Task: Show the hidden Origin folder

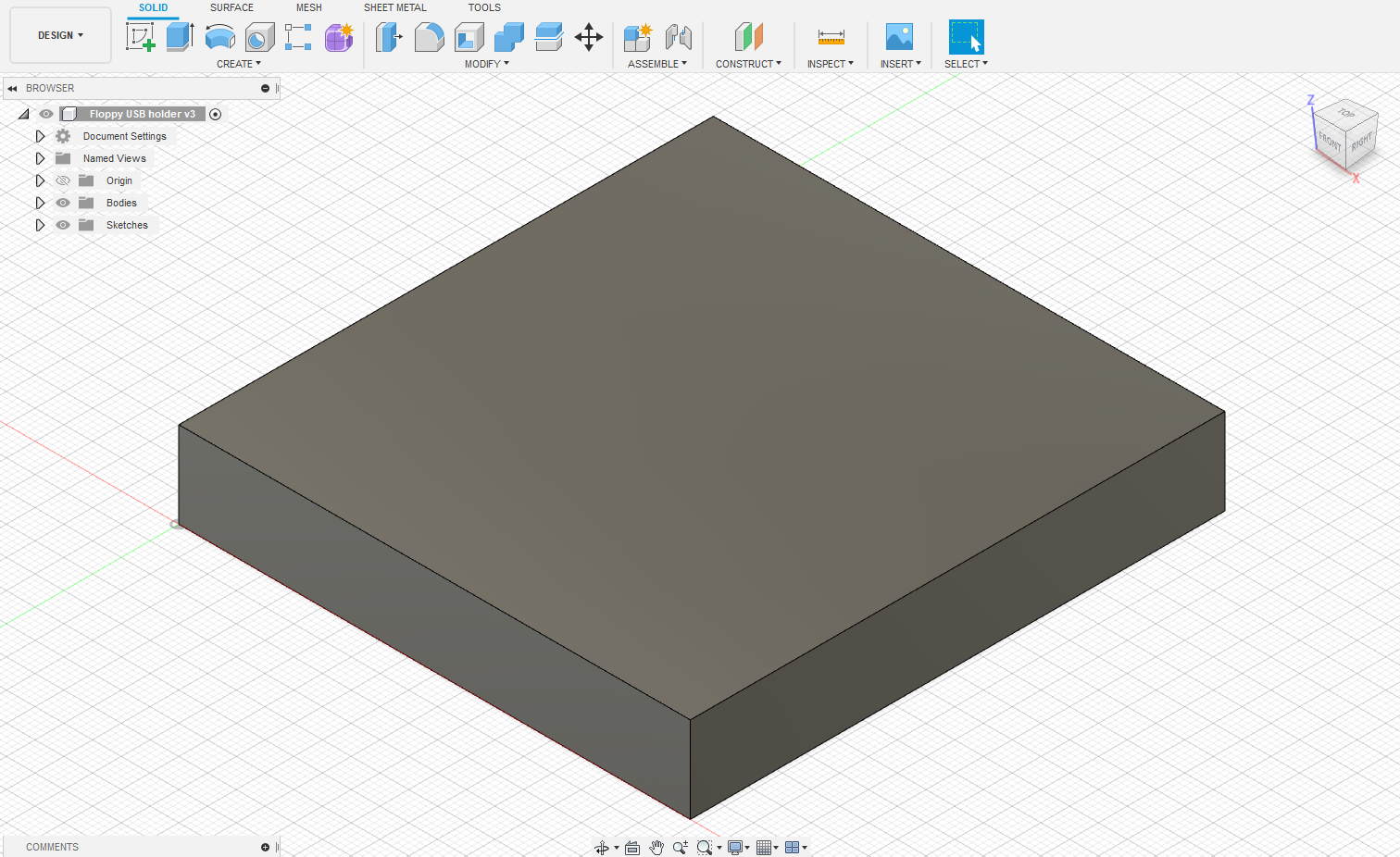Action: [x=63, y=180]
